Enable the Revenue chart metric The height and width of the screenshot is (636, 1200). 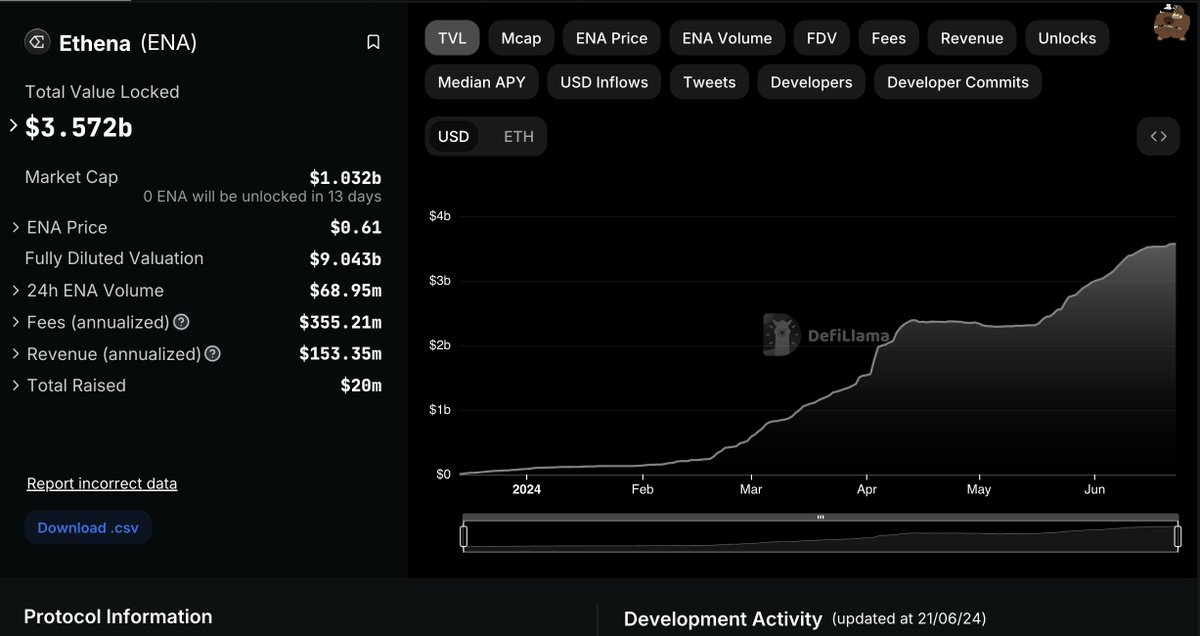[972, 38]
